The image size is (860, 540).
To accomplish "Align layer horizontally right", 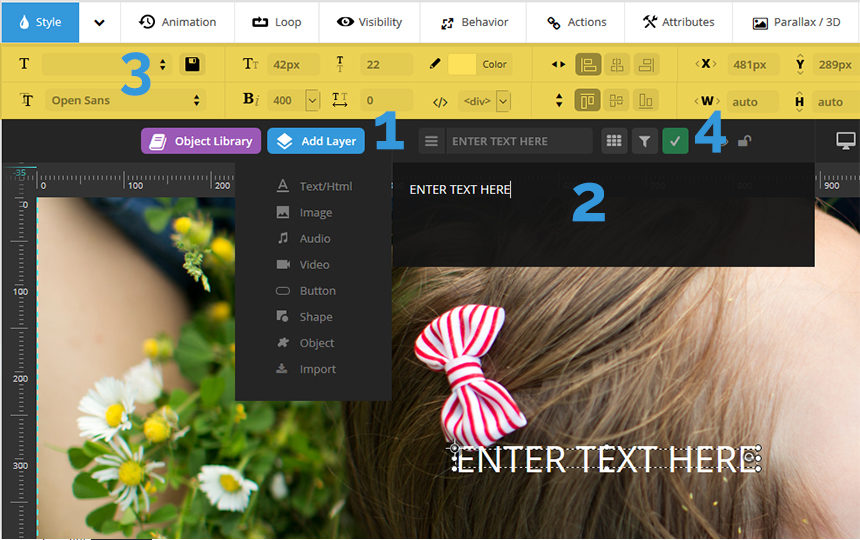I will (x=646, y=65).
